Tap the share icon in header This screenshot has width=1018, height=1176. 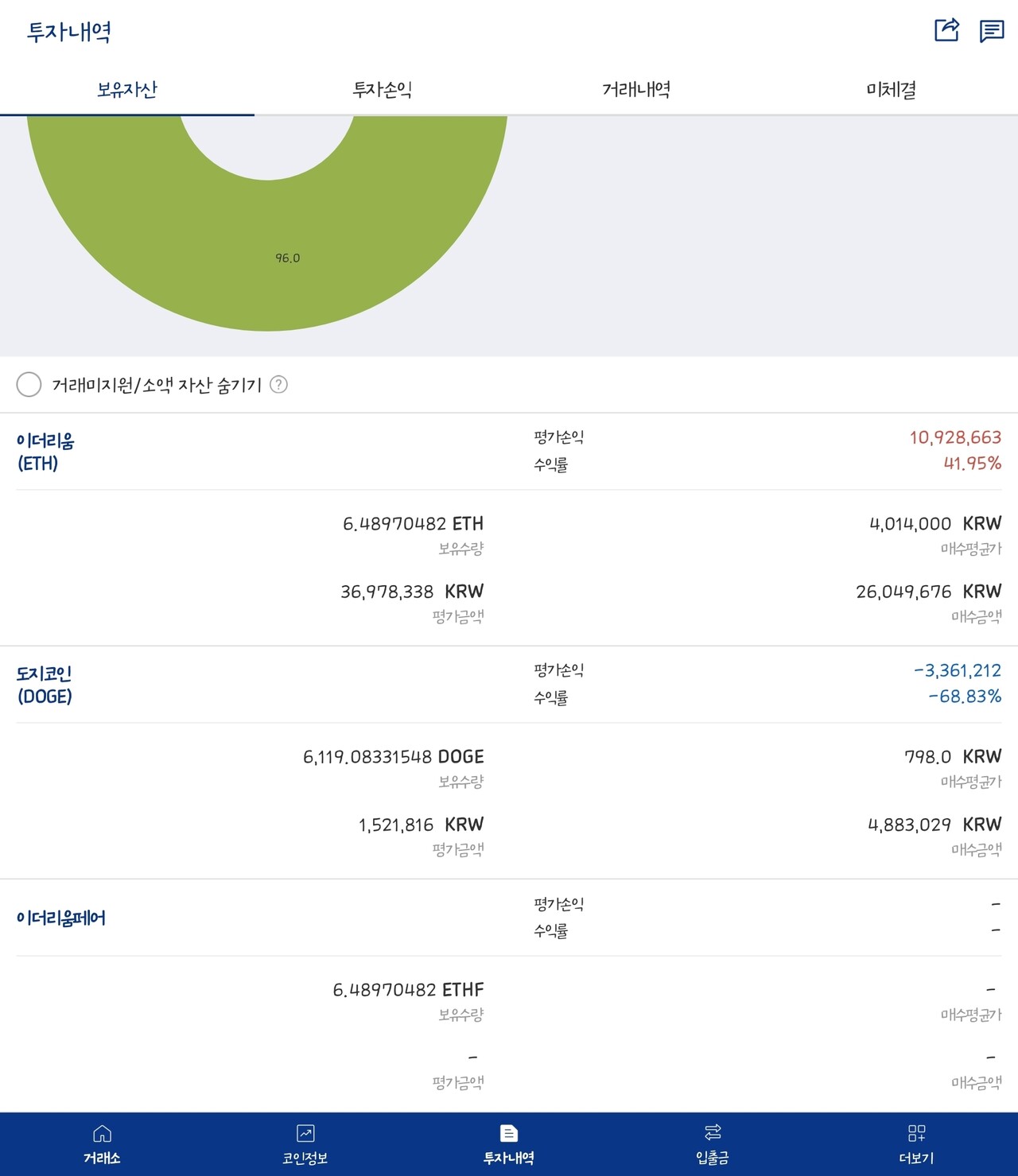pos(946,30)
